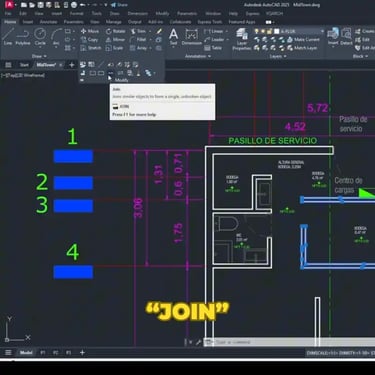
Task: Switch to the P1 layout tab
Action: click(x=43, y=352)
